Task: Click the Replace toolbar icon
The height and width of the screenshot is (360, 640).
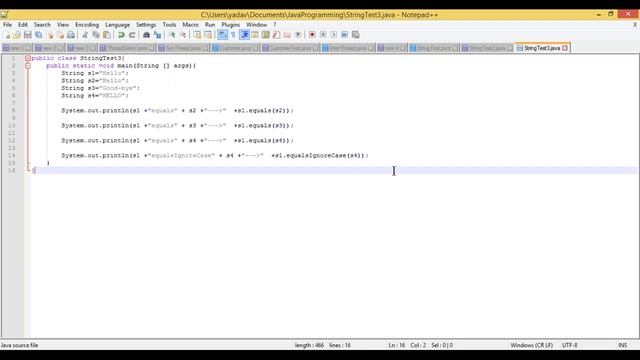Action: (x=157, y=35)
